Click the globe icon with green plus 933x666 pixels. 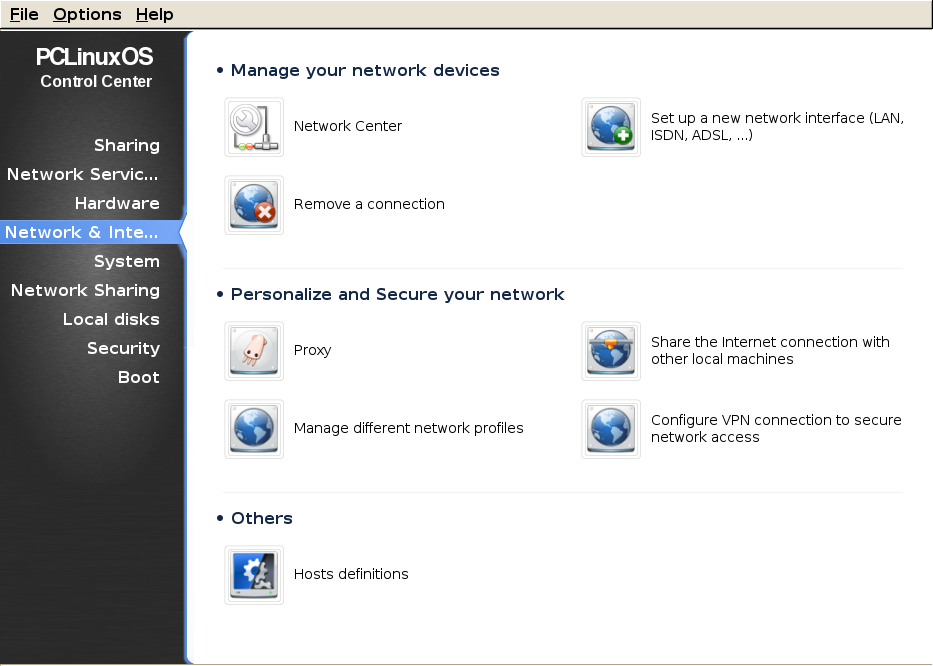pyautogui.click(x=611, y=127)
